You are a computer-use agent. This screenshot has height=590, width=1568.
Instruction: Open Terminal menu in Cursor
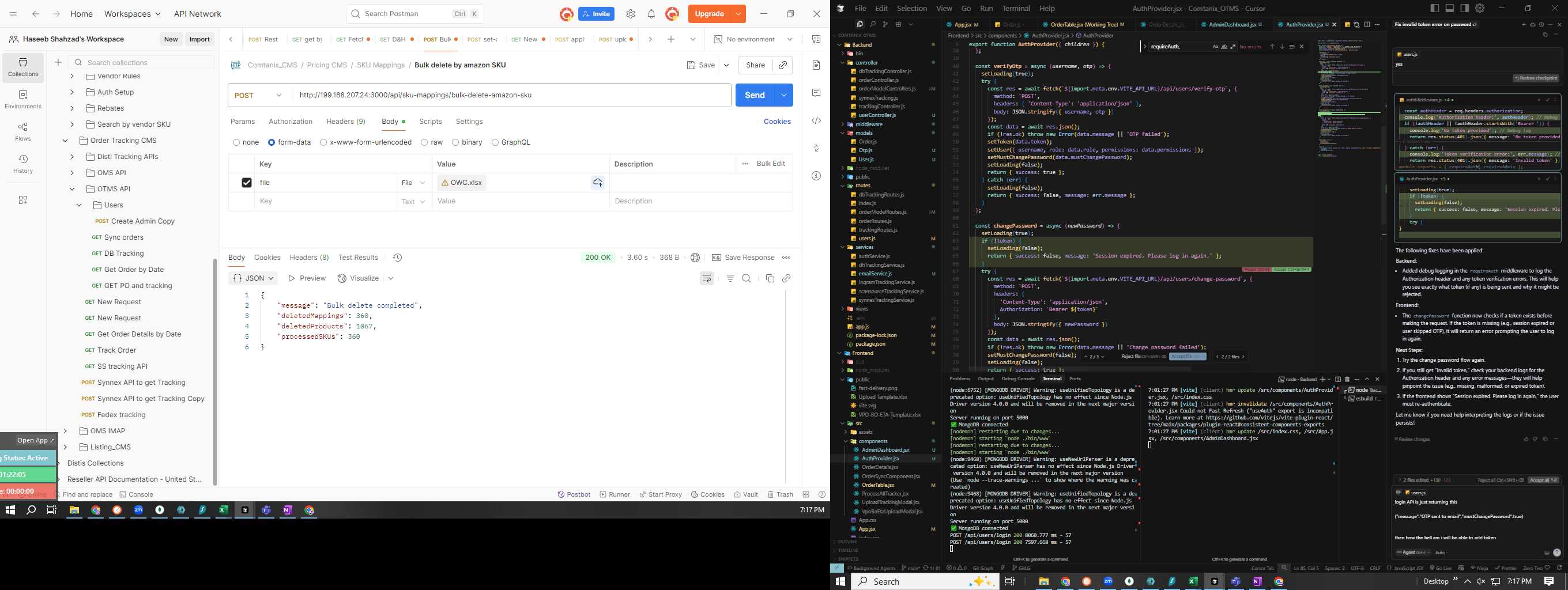(1016, 9)
